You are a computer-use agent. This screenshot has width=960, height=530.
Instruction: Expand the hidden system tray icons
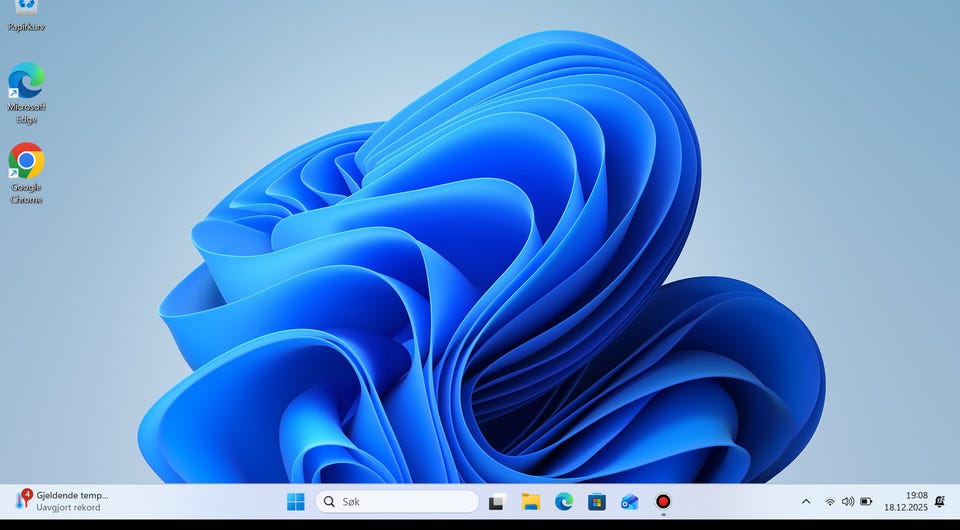click(x=806, y=501)
